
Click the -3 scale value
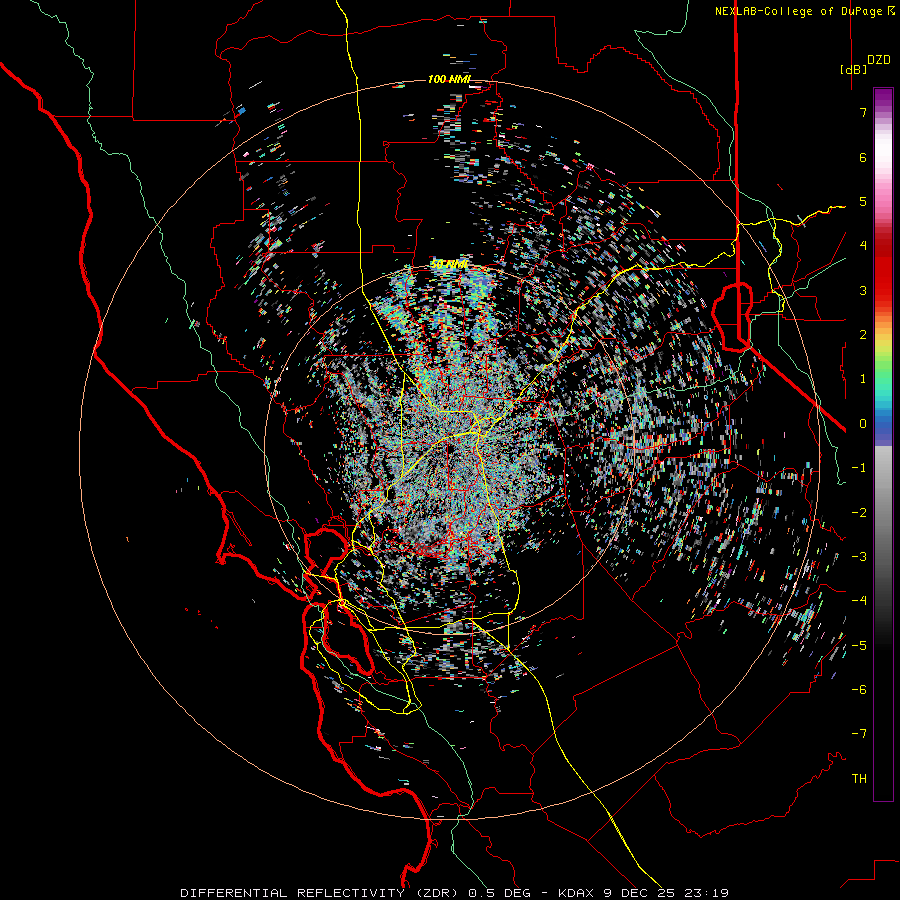(859, 557)
